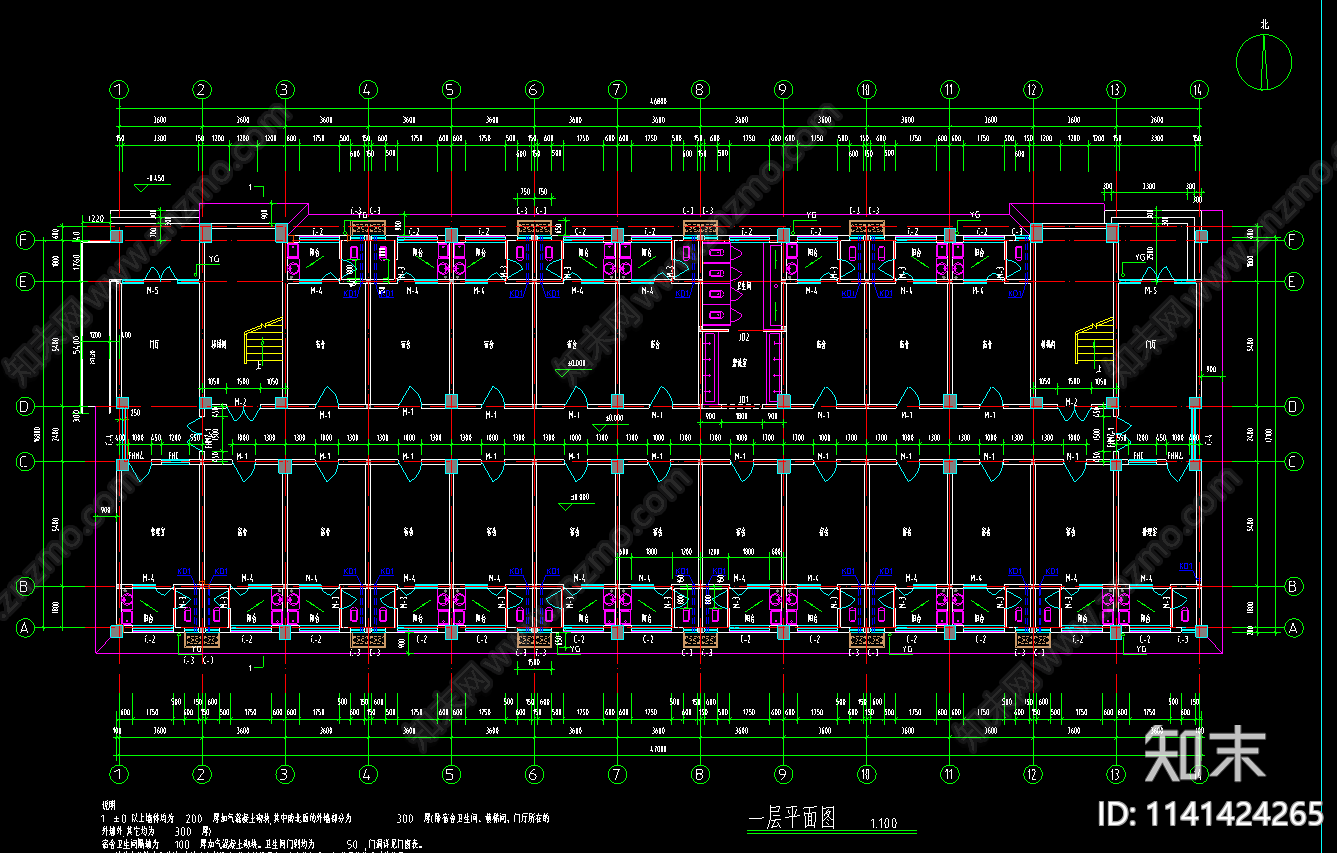This screenshot has height=853, width=1337.
Task: Select top axis bubble 6
Action: tap(534, 89)
